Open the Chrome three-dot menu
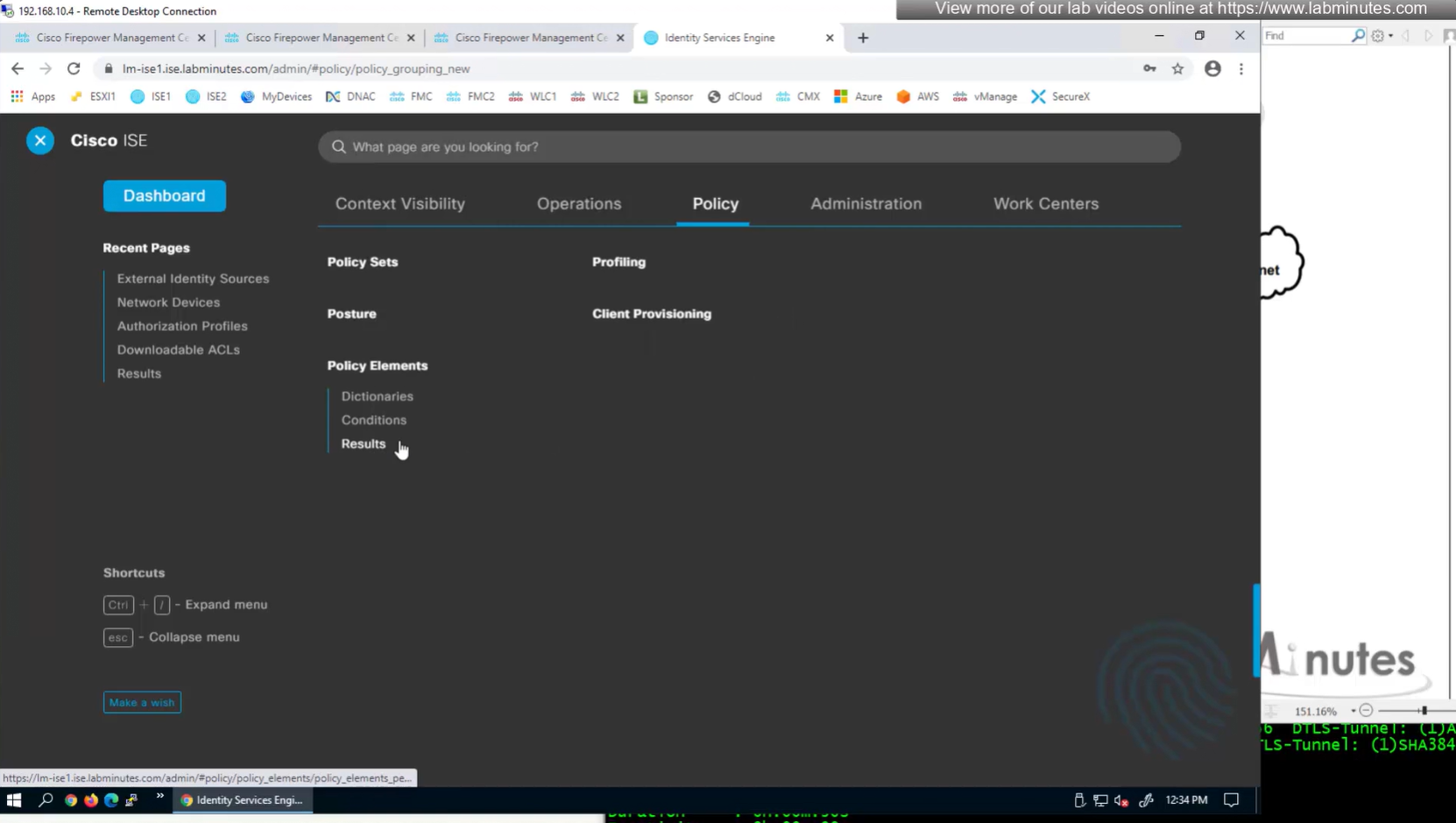 [x=1241, y=68]
